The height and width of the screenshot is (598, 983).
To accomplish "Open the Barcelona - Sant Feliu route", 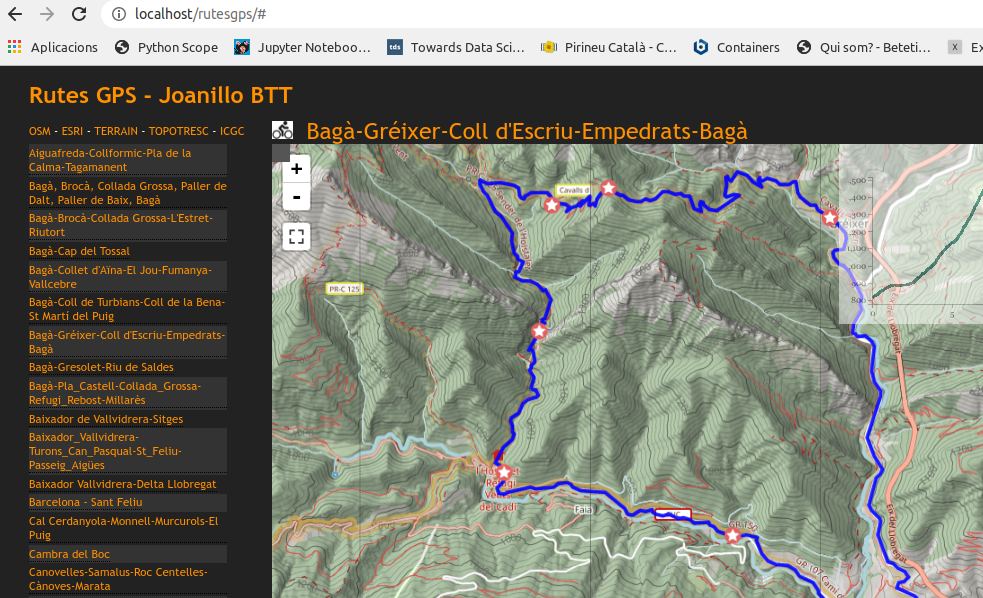I will coord(86,502).
